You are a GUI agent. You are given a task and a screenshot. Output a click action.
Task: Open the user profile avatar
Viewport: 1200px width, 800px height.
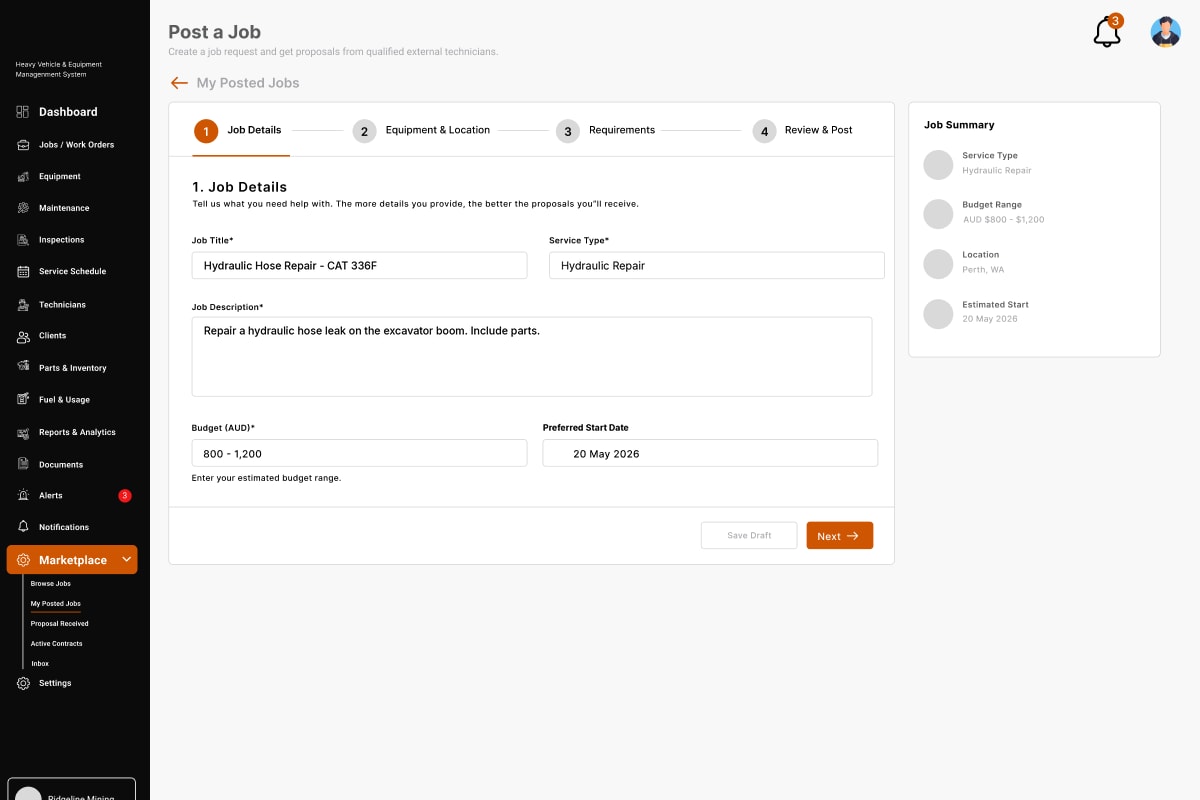point(1166,32)
